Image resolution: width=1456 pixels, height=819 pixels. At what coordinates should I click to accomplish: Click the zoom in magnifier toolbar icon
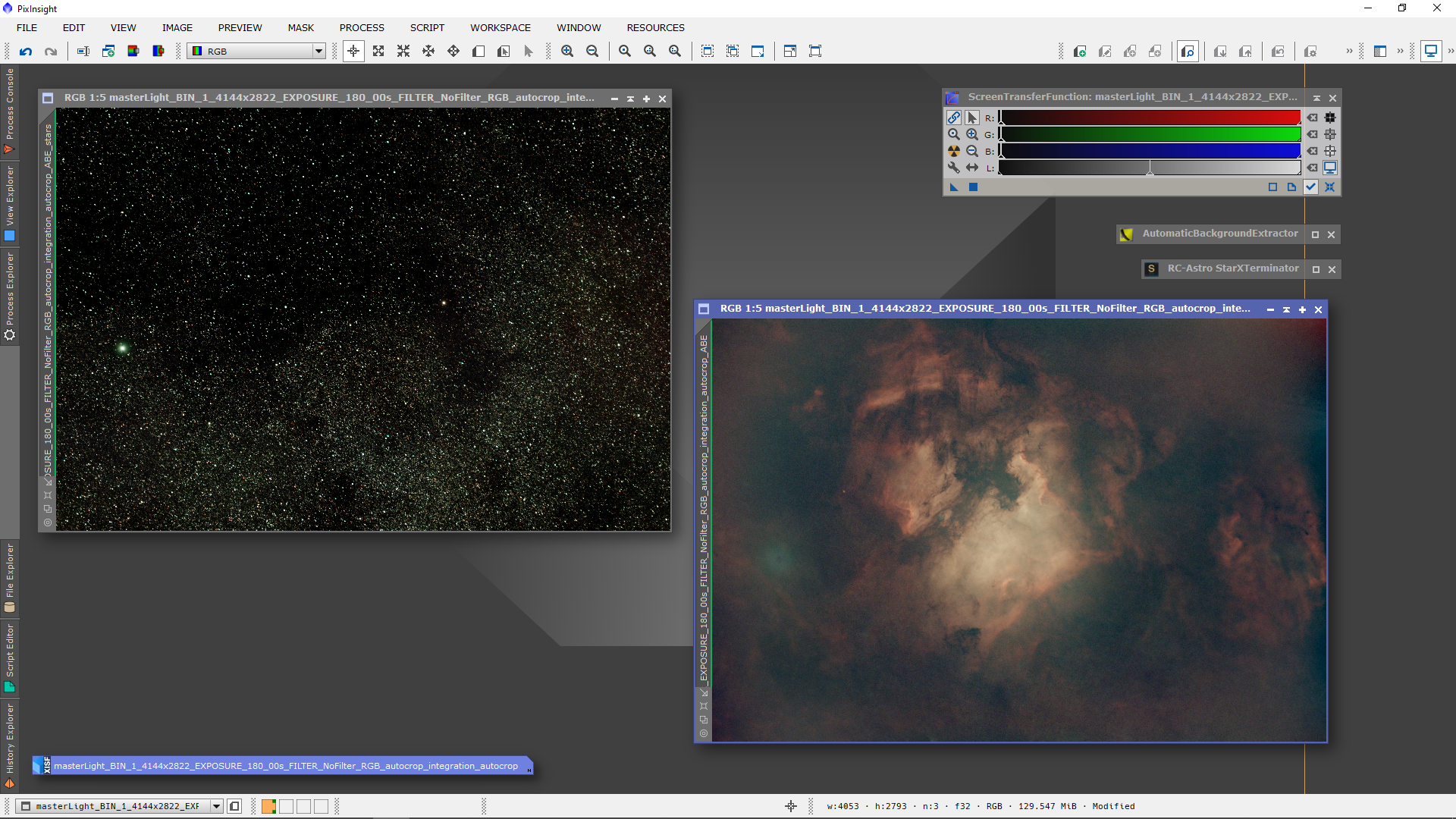pyautogui.click(x=567, y=52)
